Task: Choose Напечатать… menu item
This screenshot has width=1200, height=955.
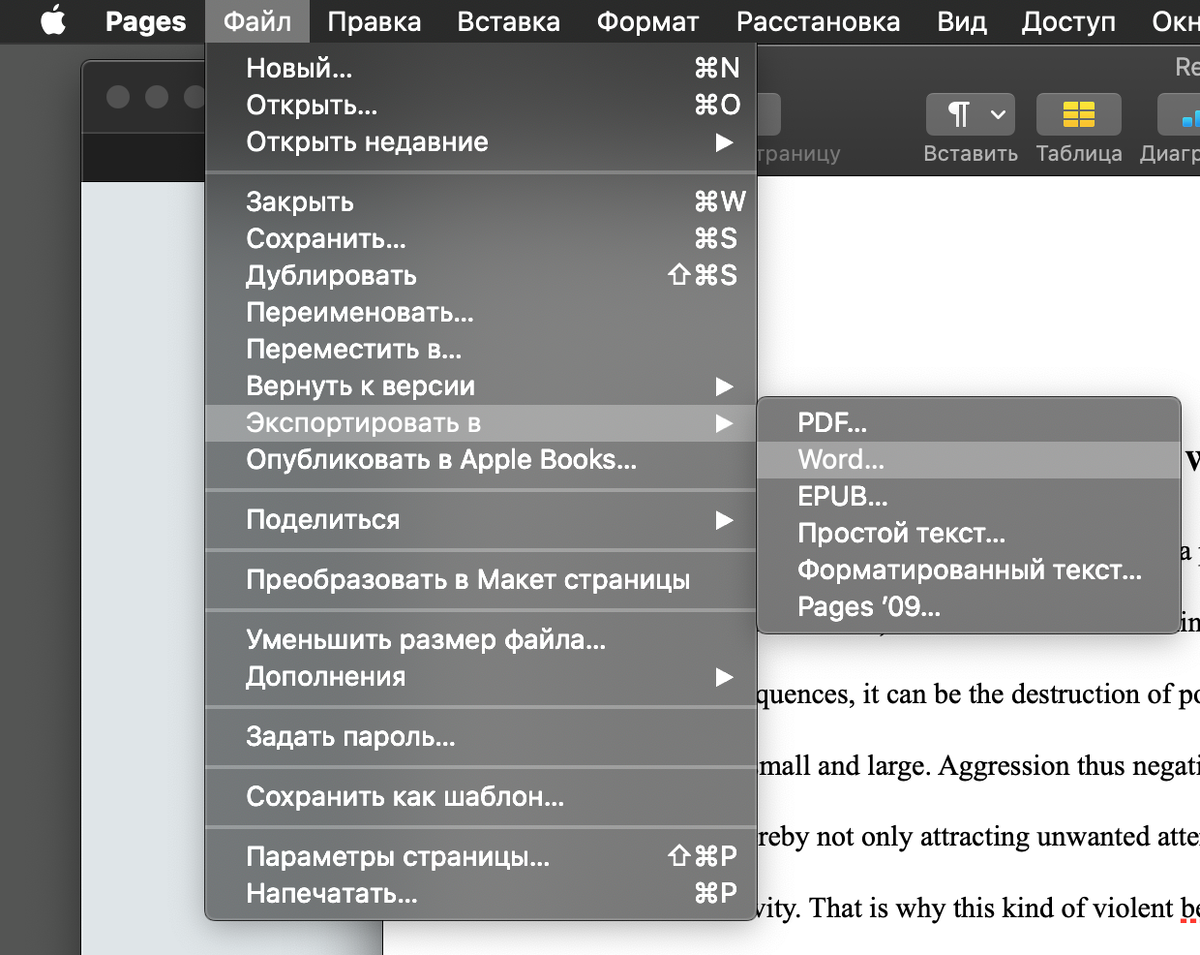Action: (480, 894)
